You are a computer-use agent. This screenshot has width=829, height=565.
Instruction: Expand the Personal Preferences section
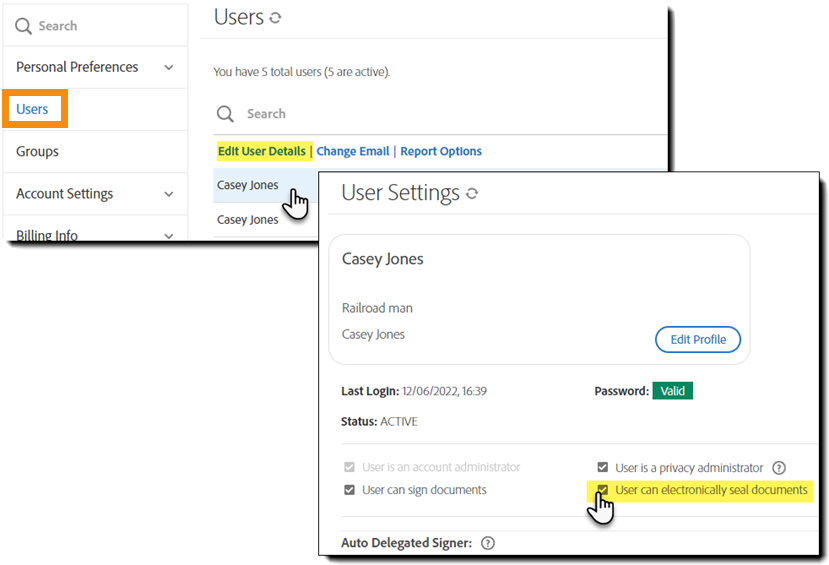coord(168,68)
